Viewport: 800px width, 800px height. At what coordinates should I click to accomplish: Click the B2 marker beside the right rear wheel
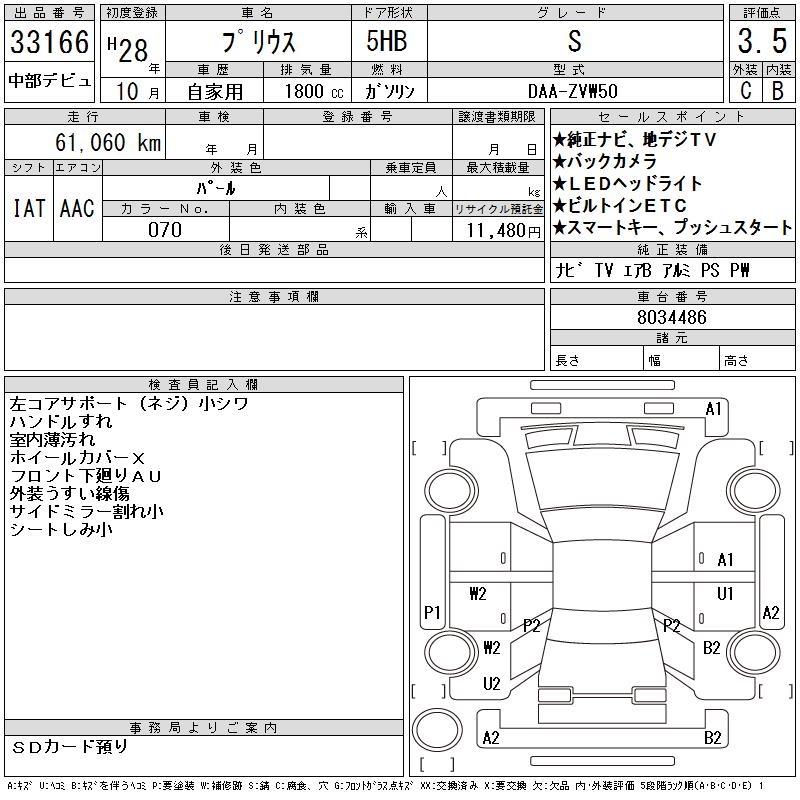coord(711,648)
